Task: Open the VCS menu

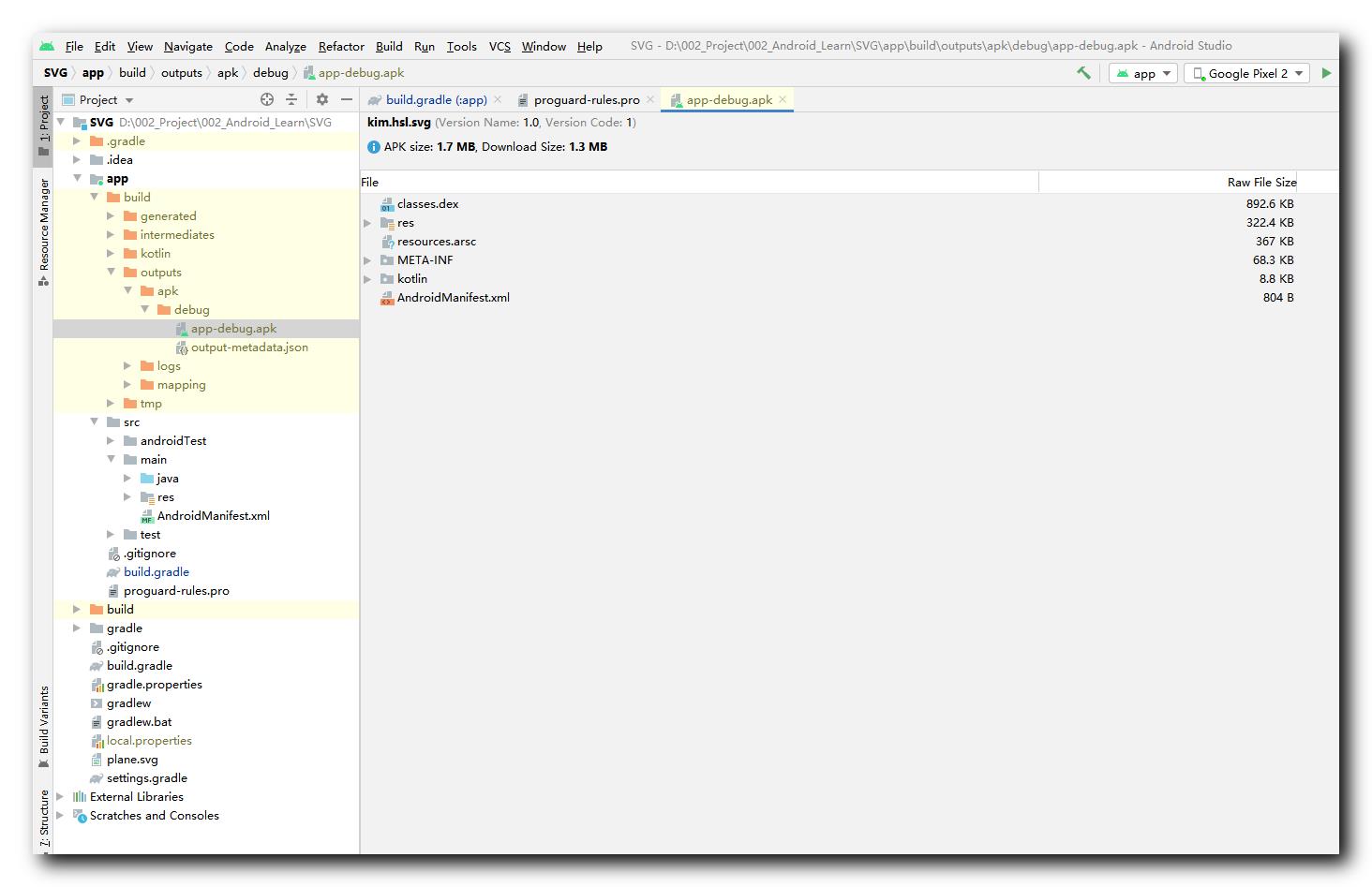Action: pyautogui.click(x=500, y=46)
